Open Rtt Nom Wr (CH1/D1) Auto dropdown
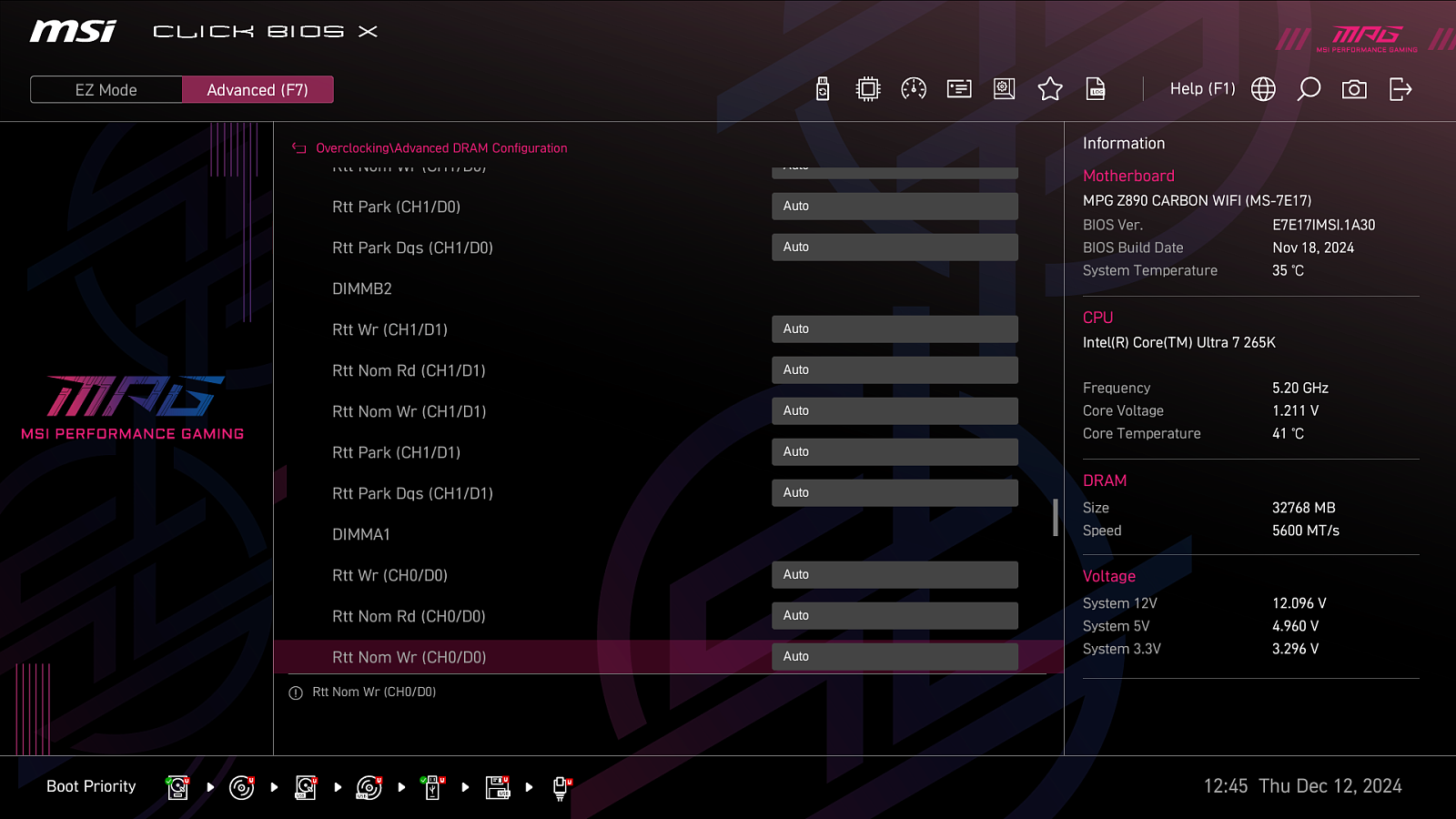The height and width of the screenshot is (819, 1456). click(895, 411)
